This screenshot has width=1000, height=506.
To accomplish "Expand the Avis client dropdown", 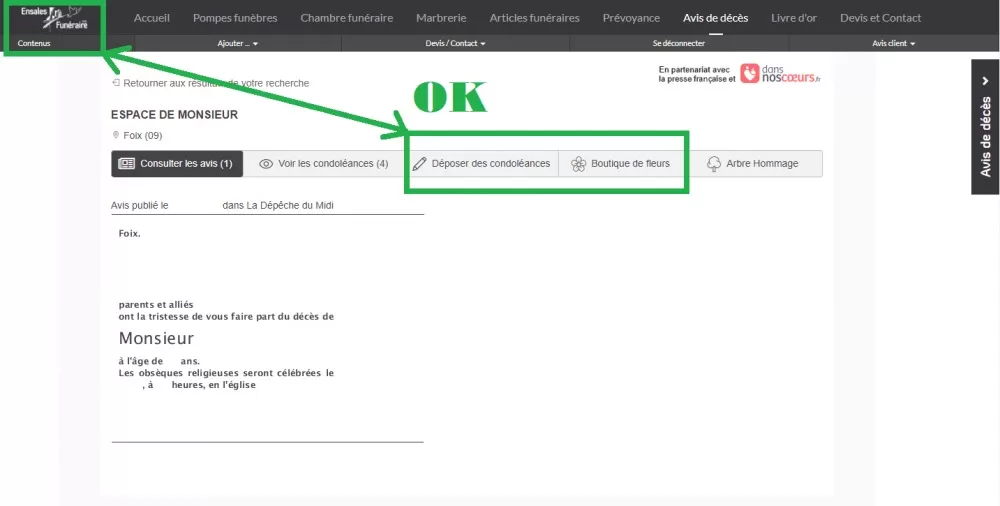I will click(x=893, y=44).
